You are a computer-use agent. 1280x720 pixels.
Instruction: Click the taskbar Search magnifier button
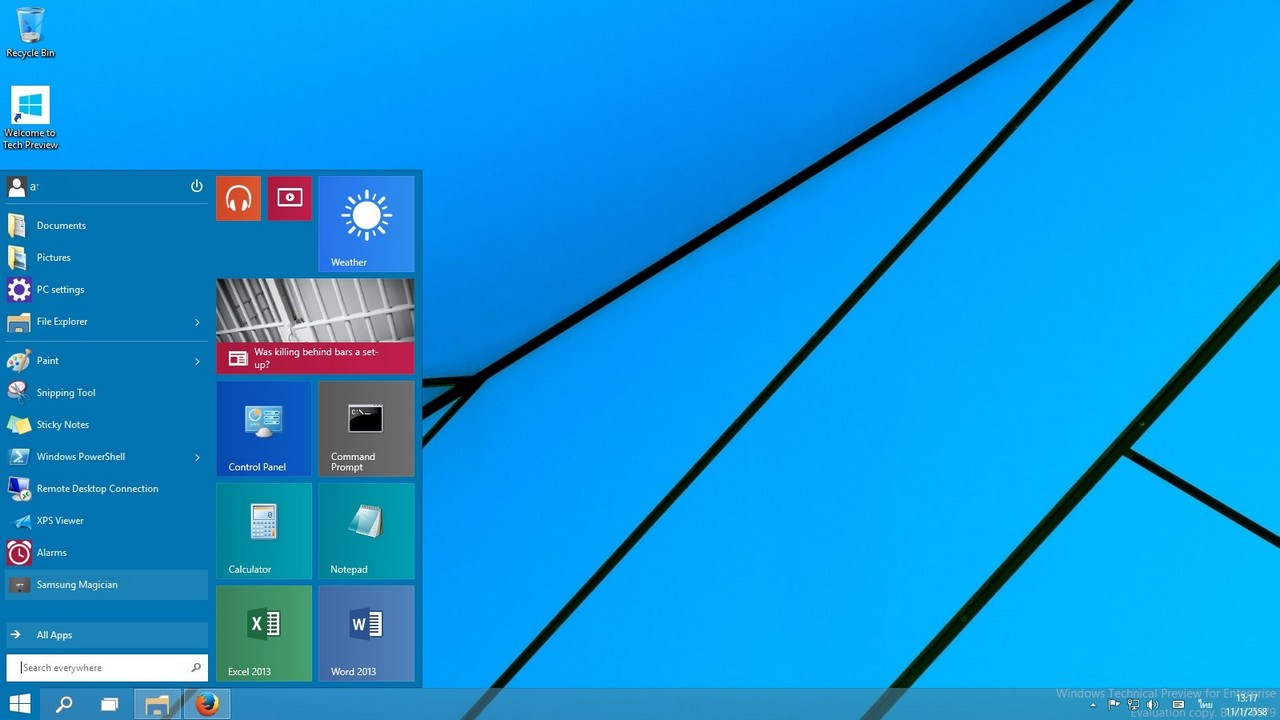coord(64,704)
